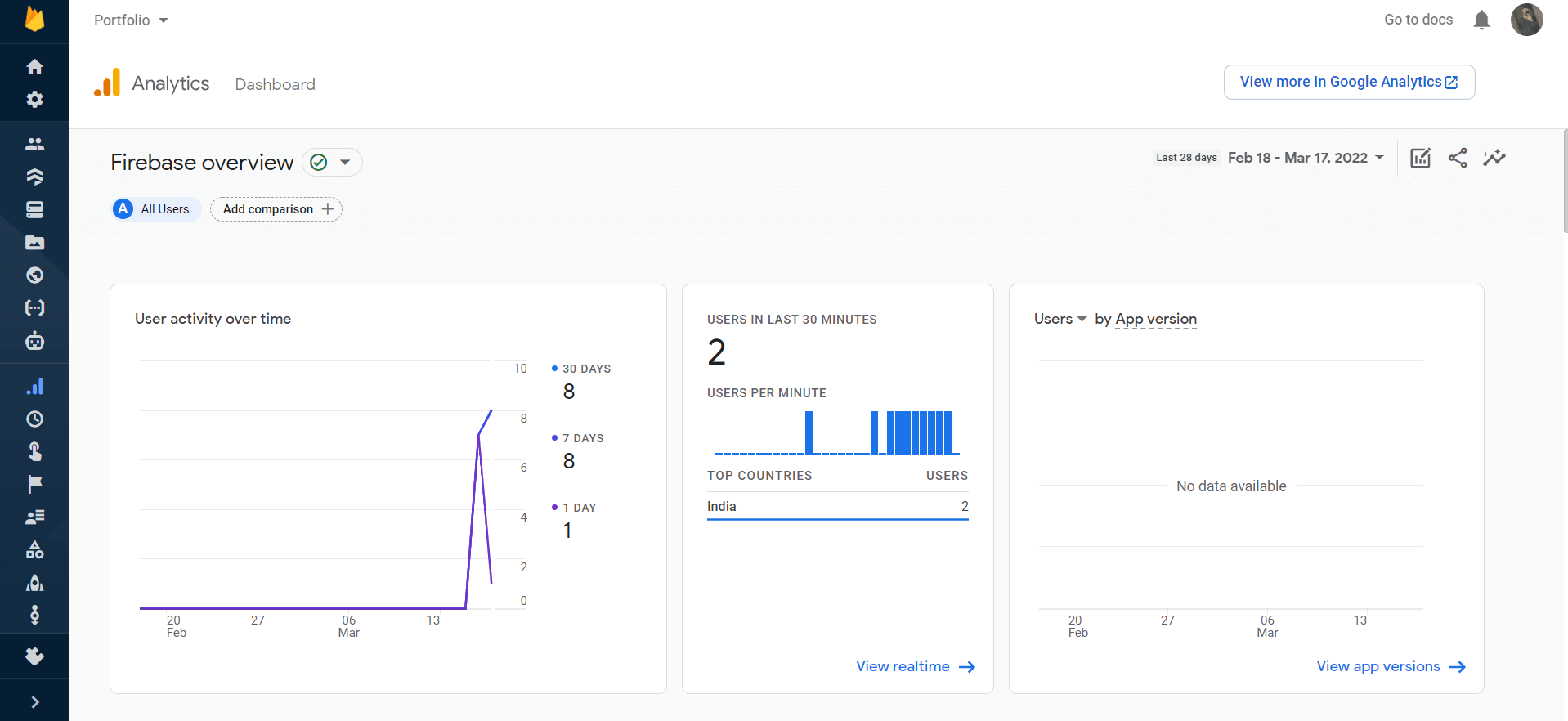This screenshot has width=1568, height=721.
Task: Click the share report icon
Action: (1458, 158)
